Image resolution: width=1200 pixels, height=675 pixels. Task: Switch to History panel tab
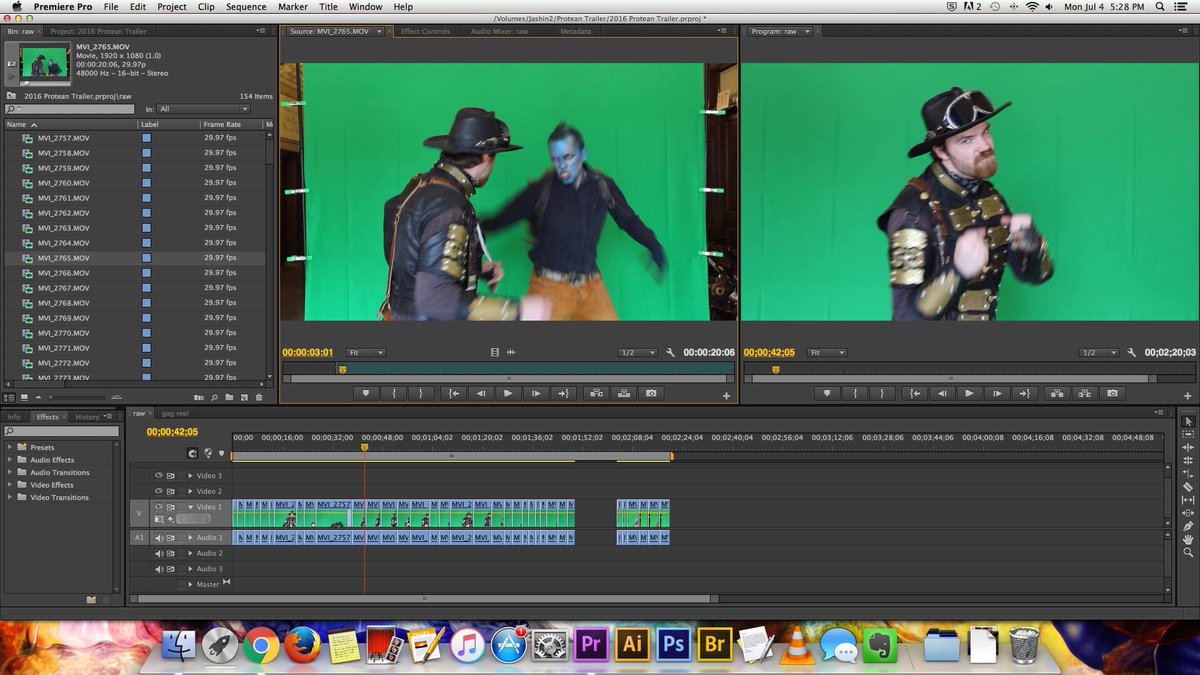coord(87,417)
